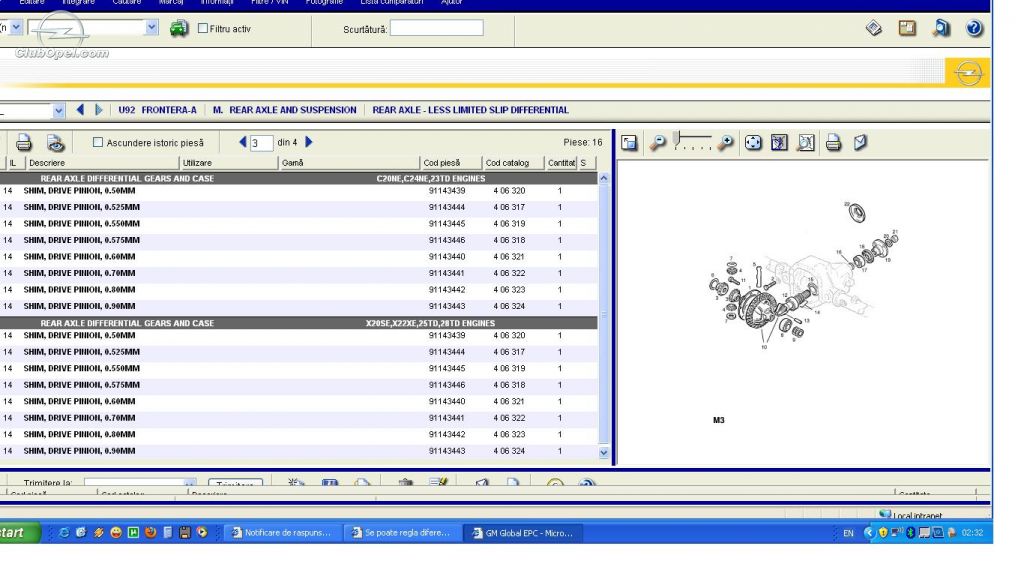Open print preview of parts list

(56, 142)
